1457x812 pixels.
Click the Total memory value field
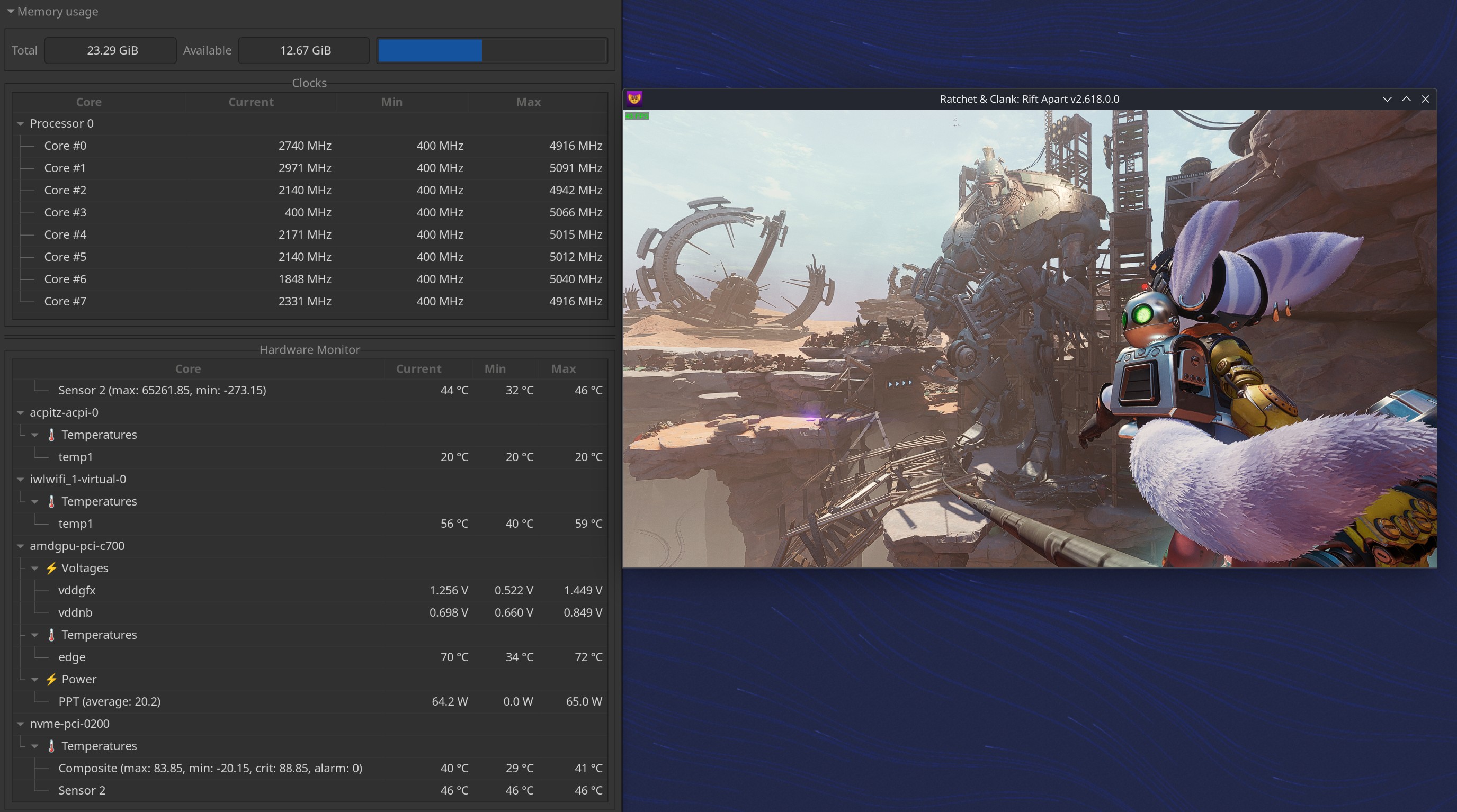[111, 50]
